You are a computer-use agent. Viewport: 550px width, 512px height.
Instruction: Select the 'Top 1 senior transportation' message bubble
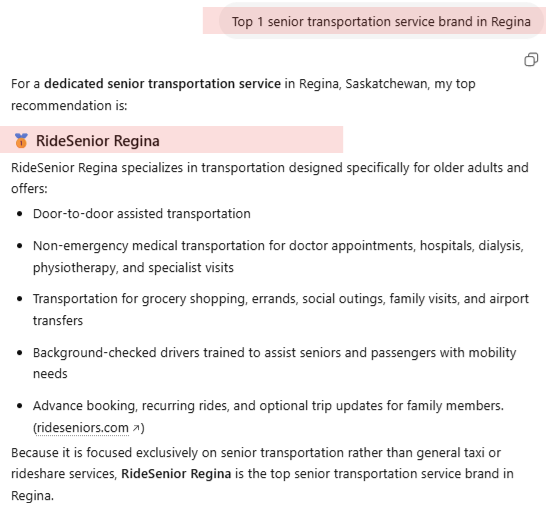pos(382,21)
